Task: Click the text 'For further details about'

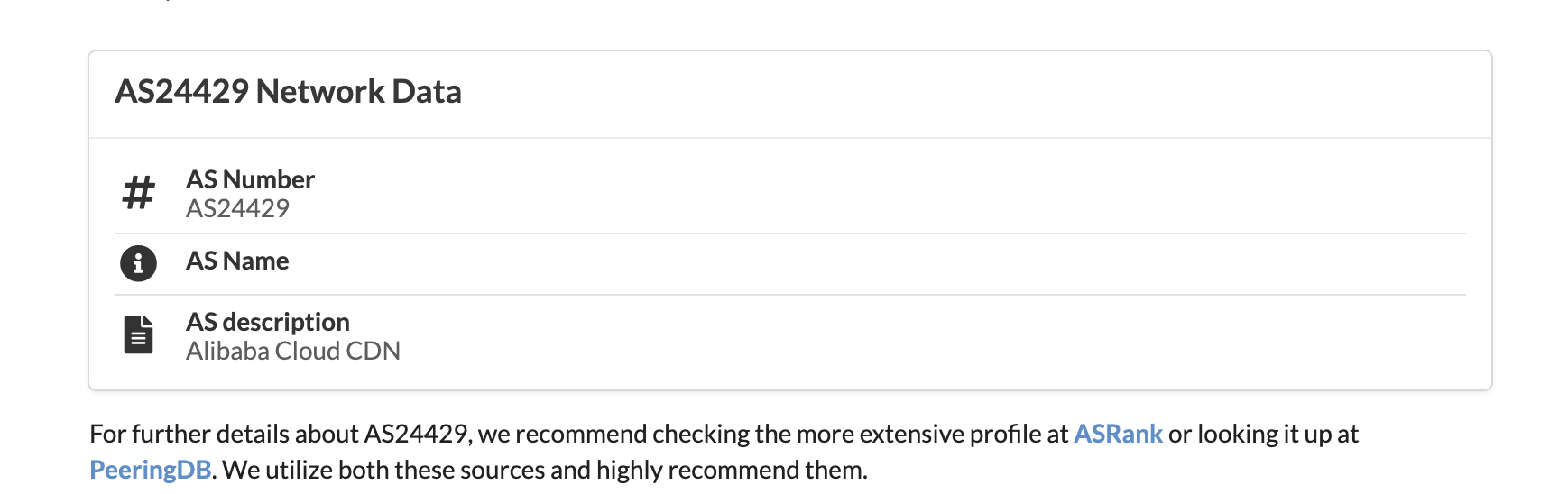Action: click(x=224, y=434)
